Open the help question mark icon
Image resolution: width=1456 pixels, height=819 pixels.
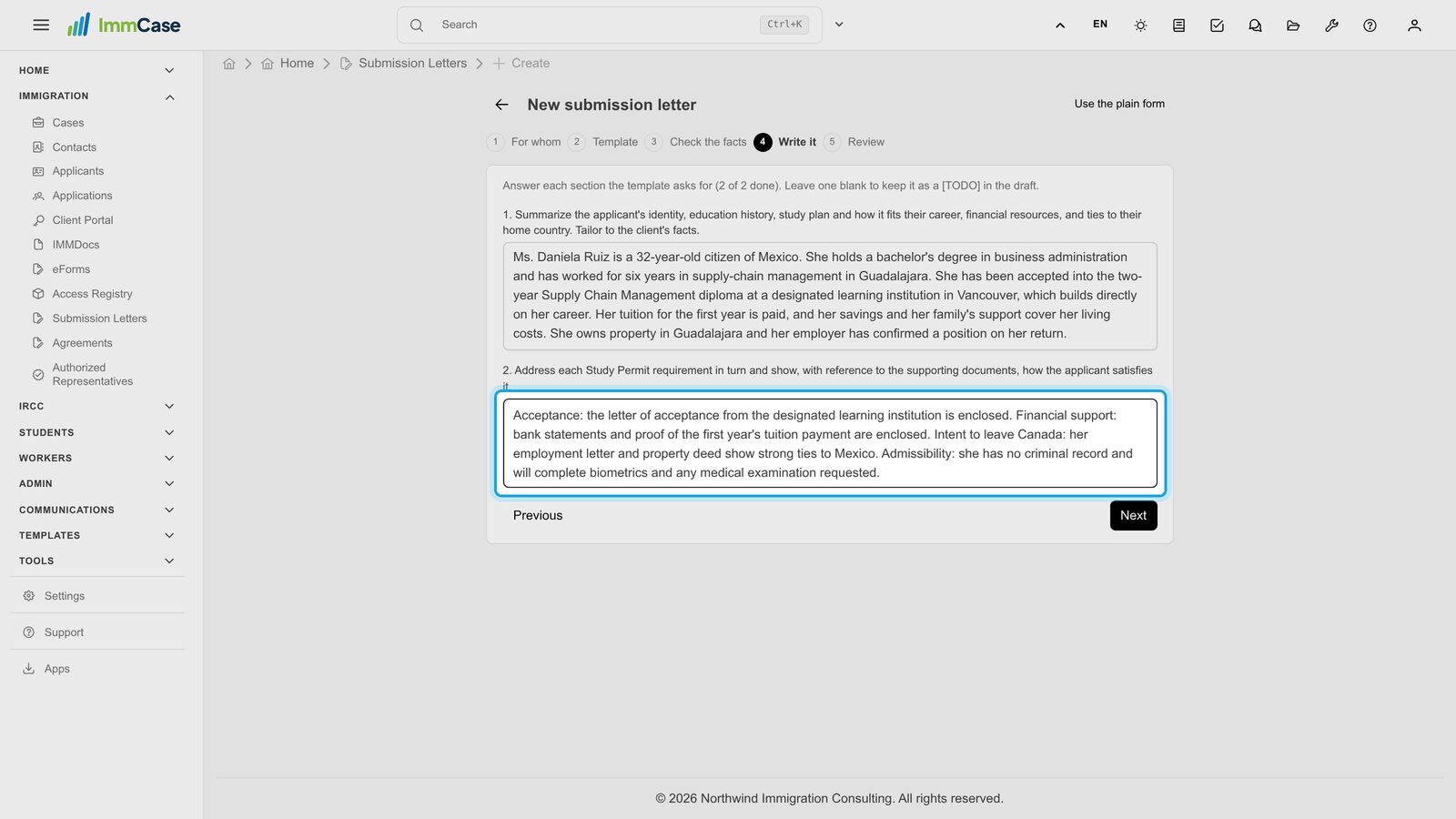1370,25
